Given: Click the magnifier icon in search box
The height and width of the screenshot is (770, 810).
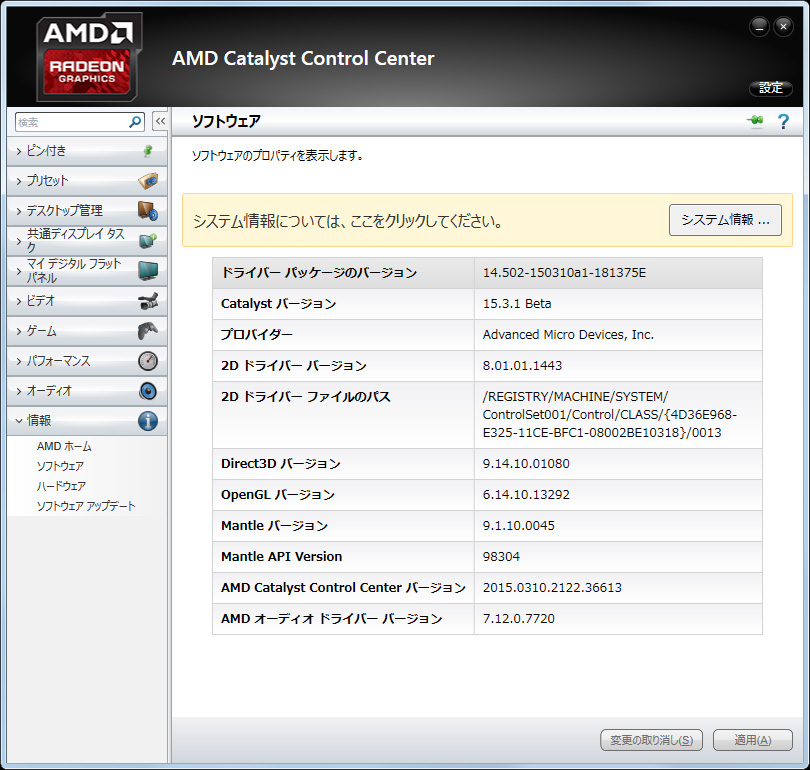Looking at the screenshot, I should point(135,122).
